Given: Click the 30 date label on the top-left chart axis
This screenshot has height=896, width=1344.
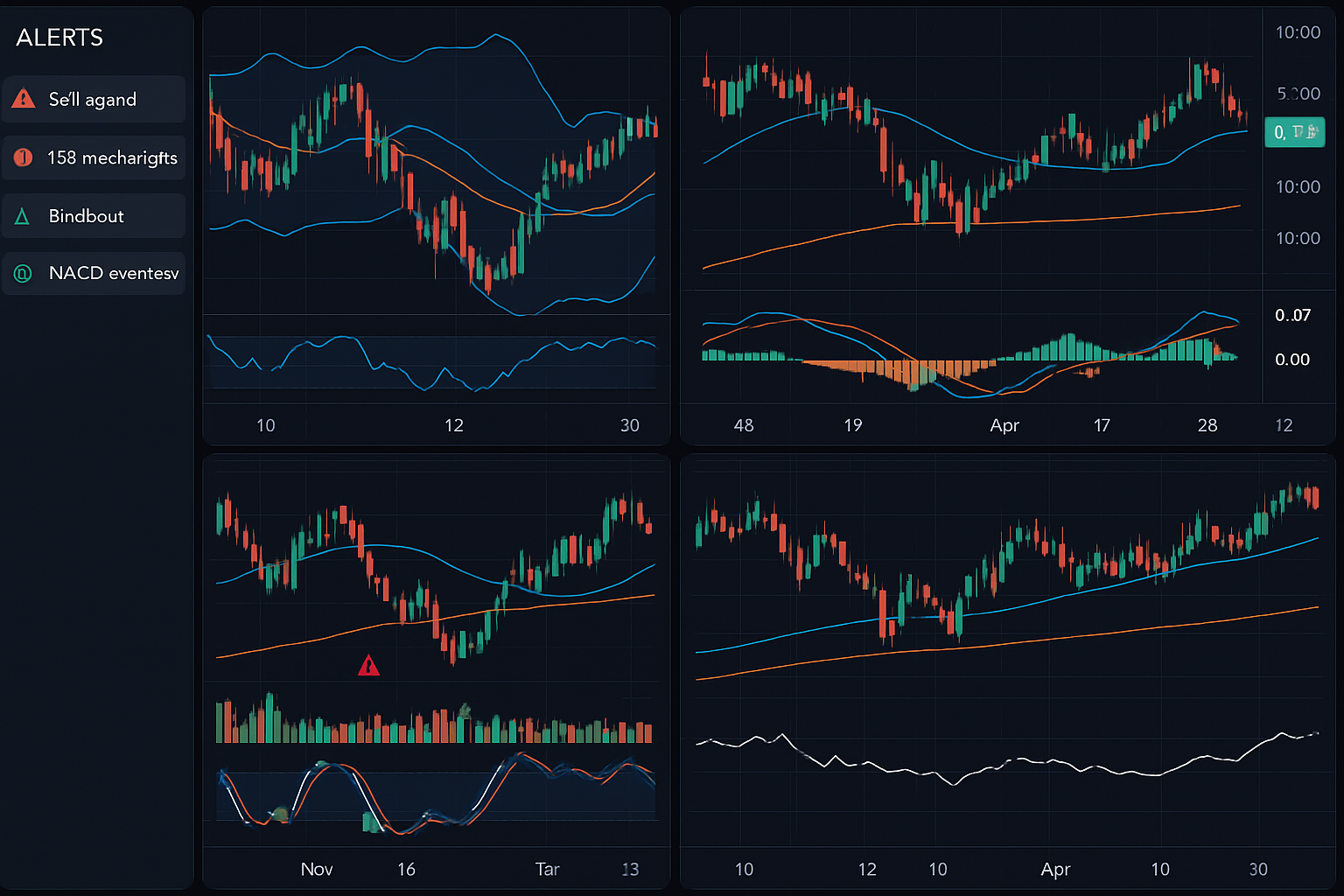Looking at the screenshot, I should [x=629, y=425].
